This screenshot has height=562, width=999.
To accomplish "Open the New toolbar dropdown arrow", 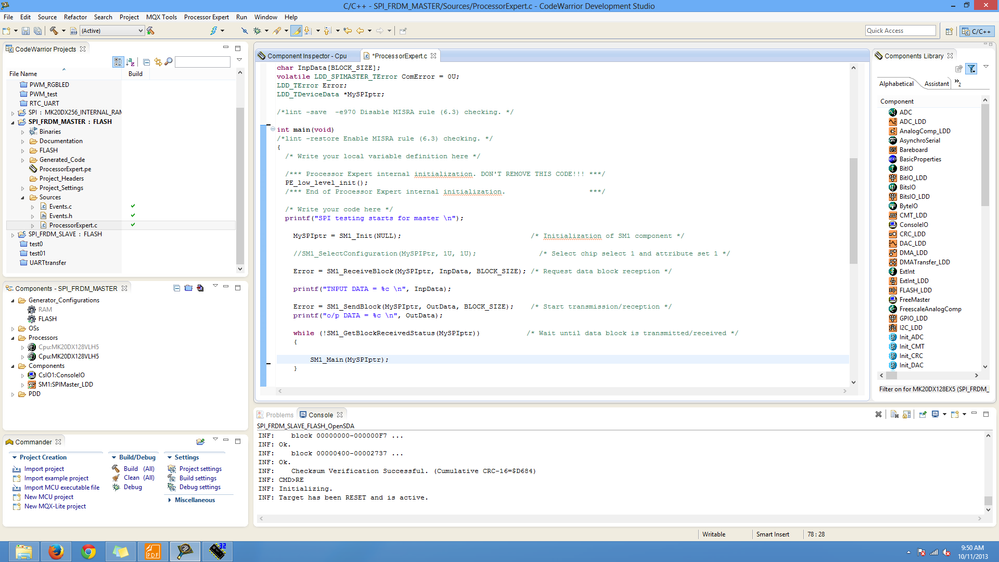I will pyautogui.click(x=14, y=31).
